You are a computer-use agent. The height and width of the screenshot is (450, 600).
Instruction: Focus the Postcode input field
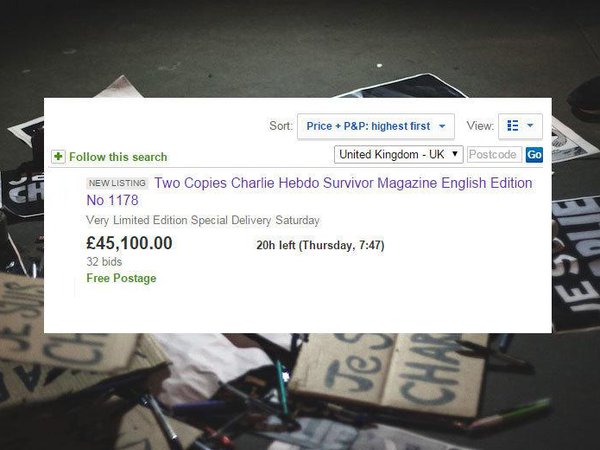coord(494,155)
